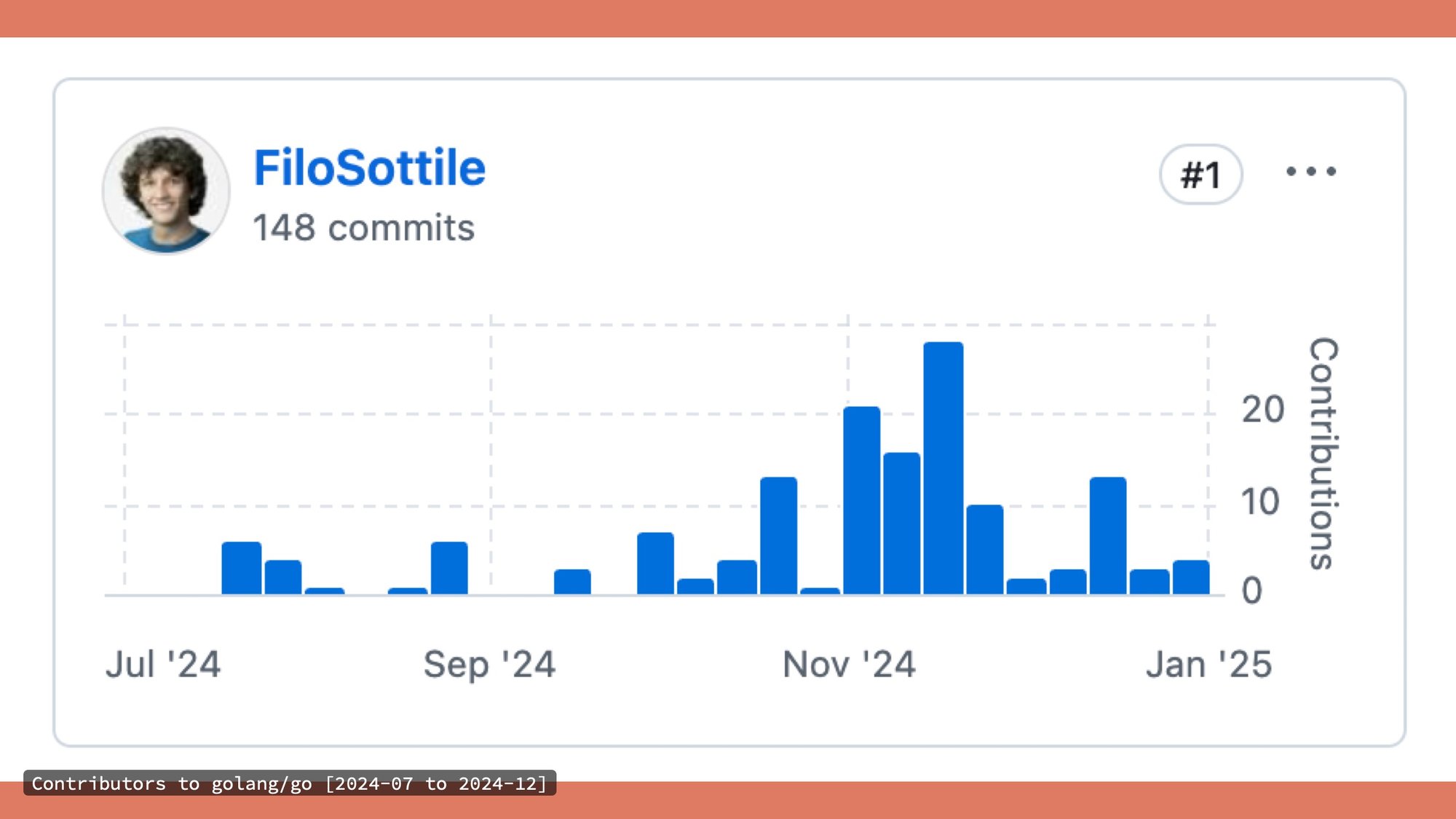Click the FiloSottile profile avatar
1456x819 pixels.
click(166, 191)
